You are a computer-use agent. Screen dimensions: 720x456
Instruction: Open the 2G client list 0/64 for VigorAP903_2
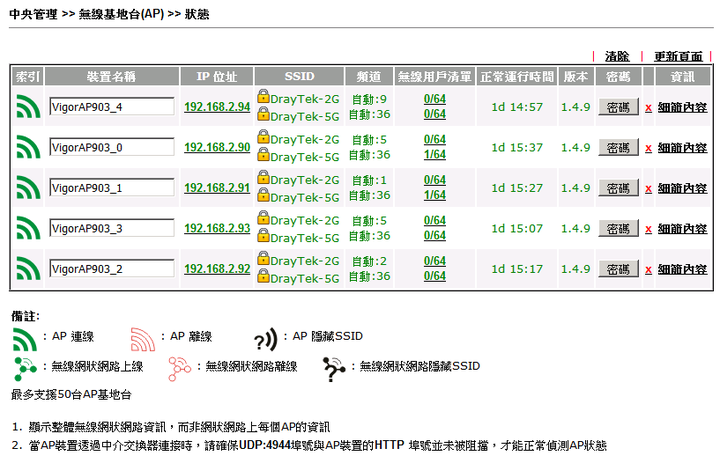pyautogui.click(x=434, y=261)
